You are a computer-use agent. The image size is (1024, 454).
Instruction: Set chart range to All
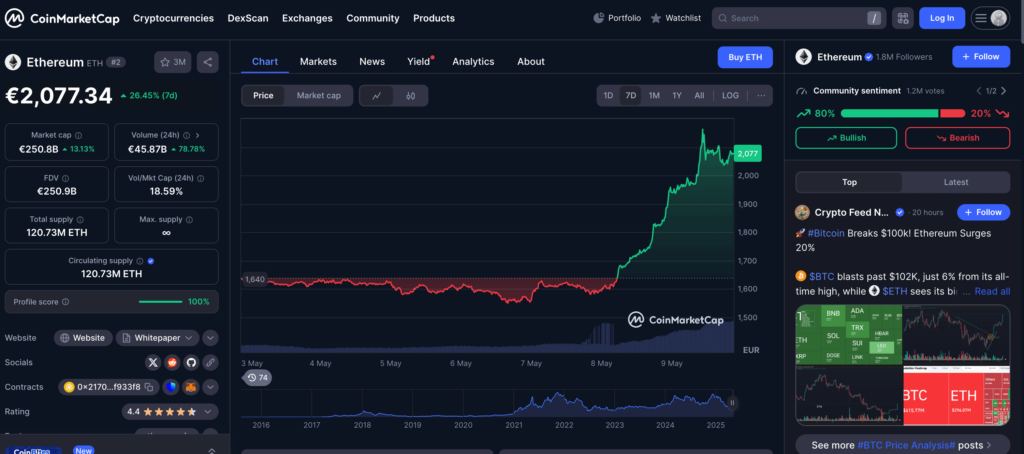(699, 95)
